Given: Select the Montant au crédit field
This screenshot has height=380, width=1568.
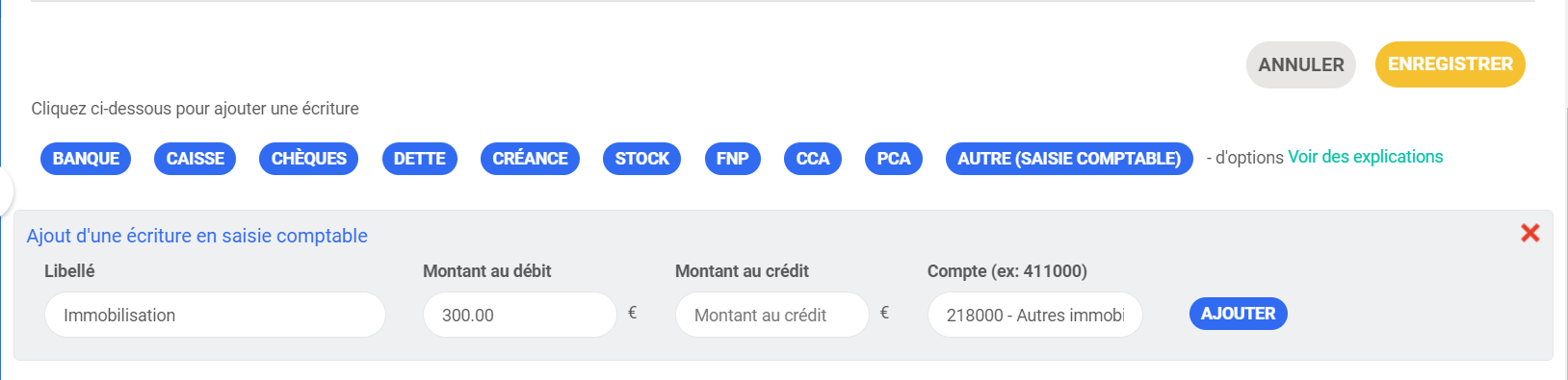Looking at the screenshot, I should coord(771,315).
